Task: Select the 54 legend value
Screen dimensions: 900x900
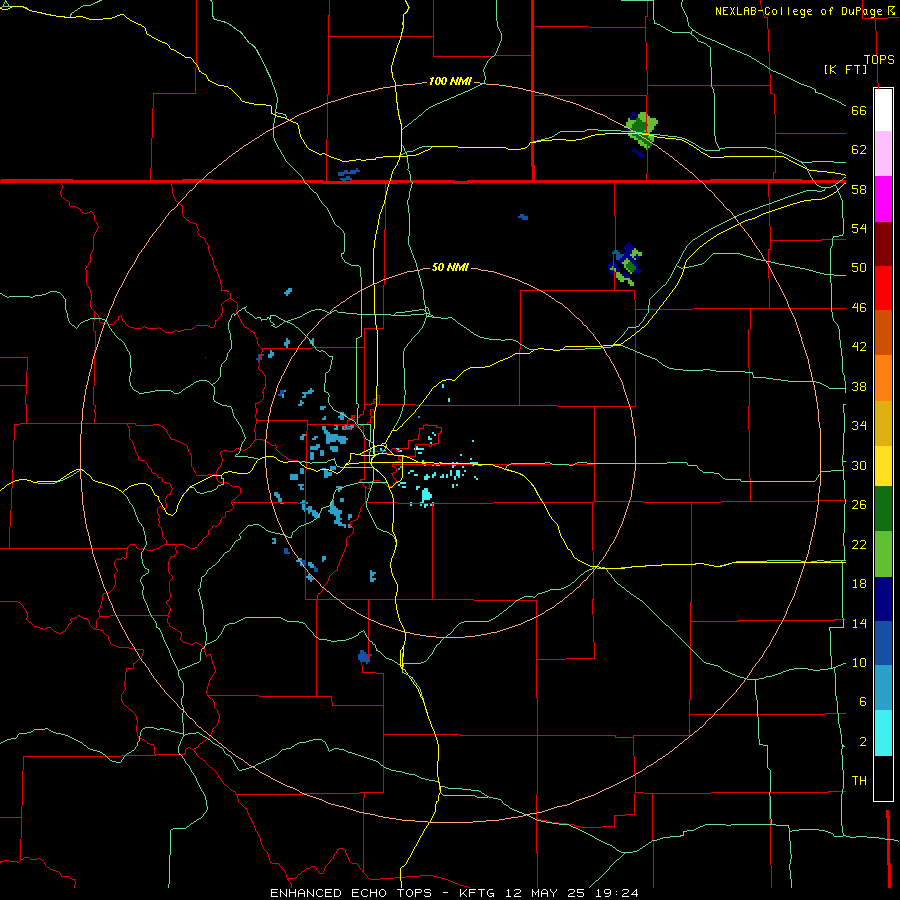Action: point(859,228)
